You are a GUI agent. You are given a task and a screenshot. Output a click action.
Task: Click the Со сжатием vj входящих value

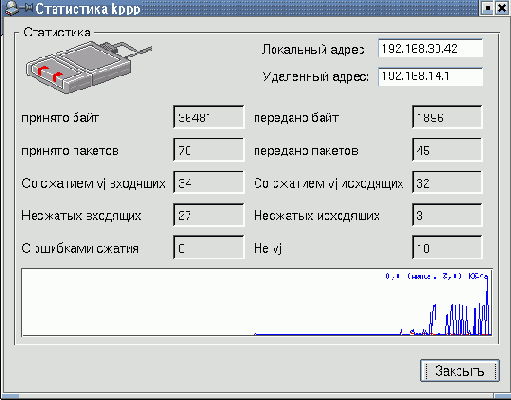tap(209, 182)
